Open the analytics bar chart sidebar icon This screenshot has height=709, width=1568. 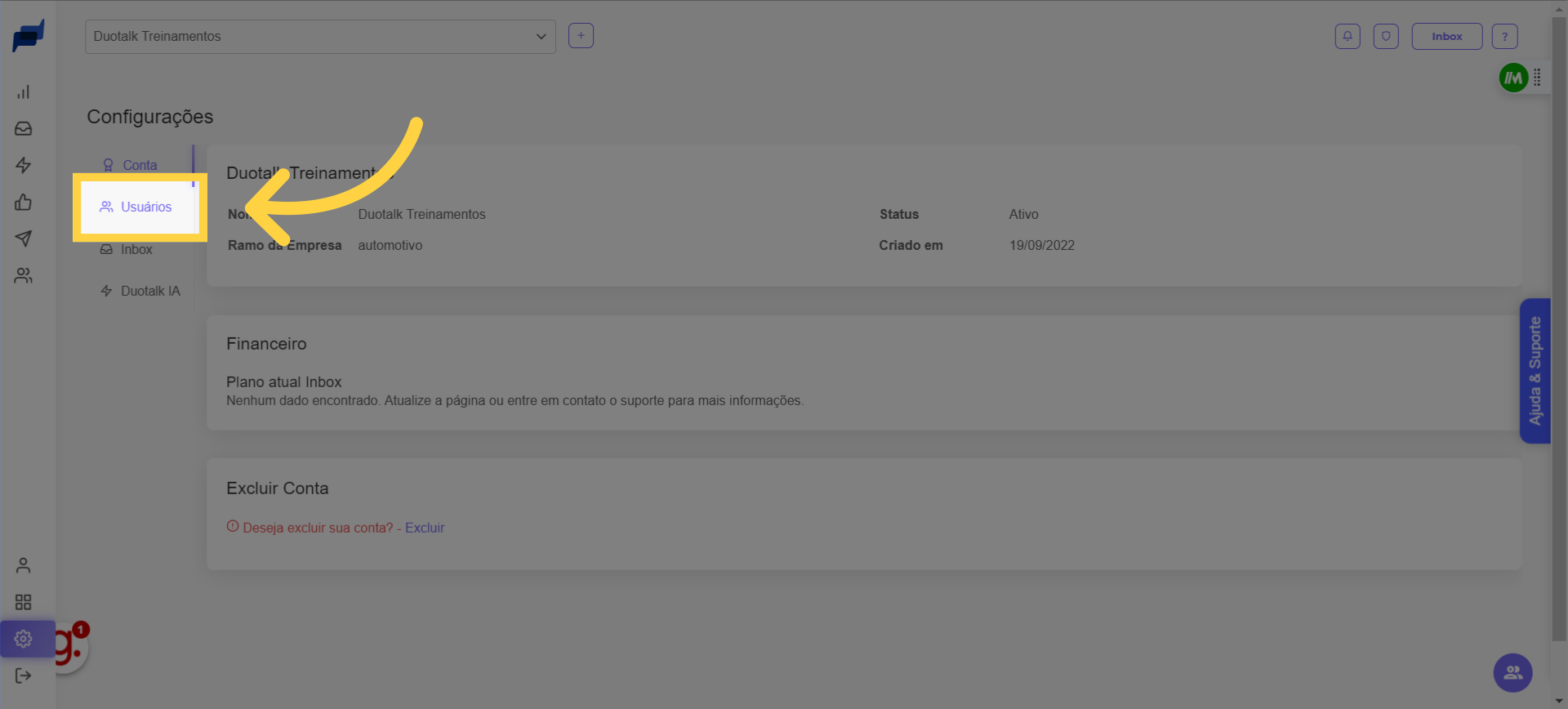[x=23, y=91]
